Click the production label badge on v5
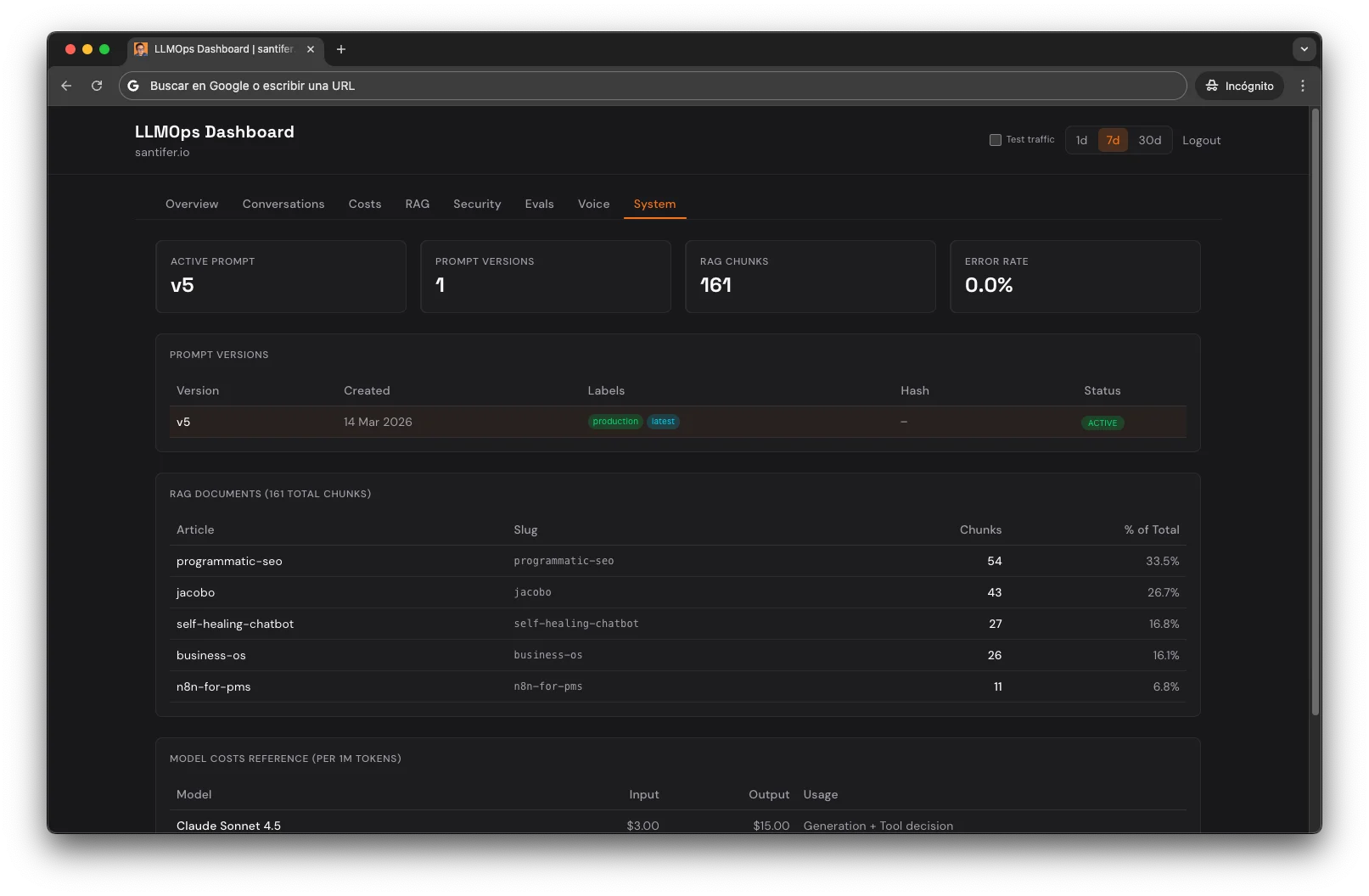Image resolution: width=1369 pixels, height=896 pixels. coord(614,422)
